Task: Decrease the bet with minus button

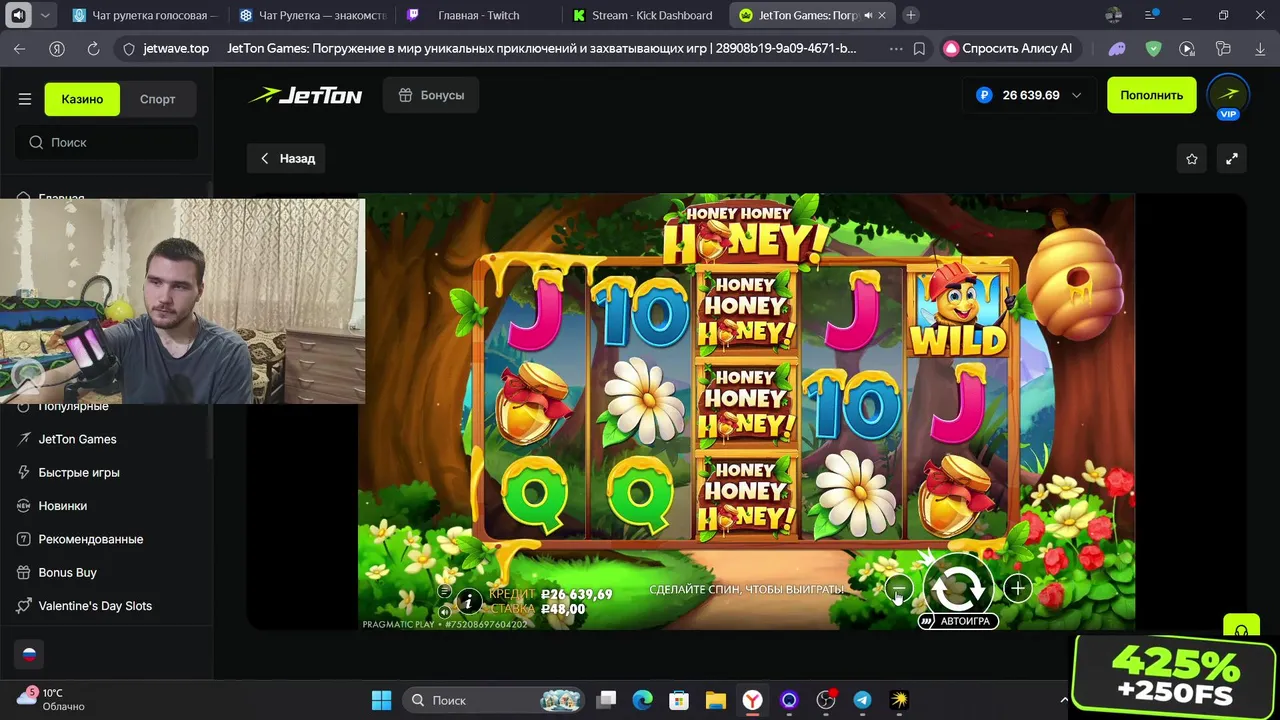Action: coord(898,589)
